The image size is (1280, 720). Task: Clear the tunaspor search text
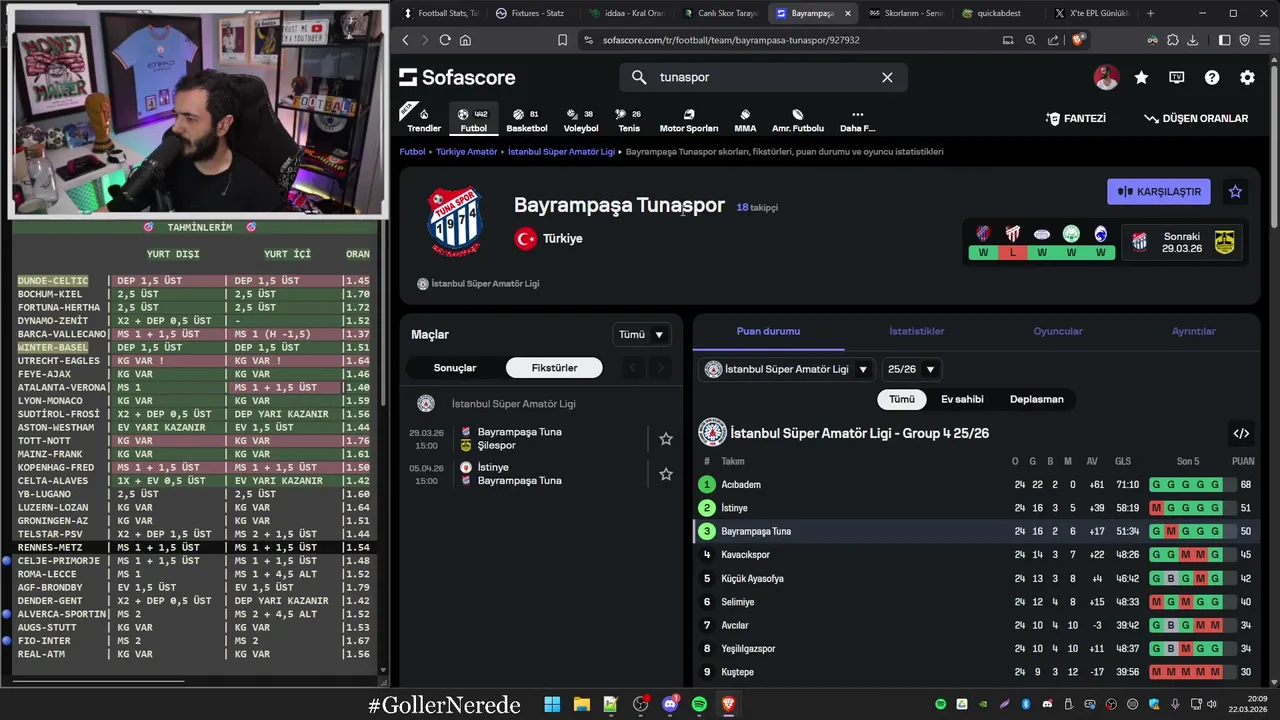(x=887, y=77)
